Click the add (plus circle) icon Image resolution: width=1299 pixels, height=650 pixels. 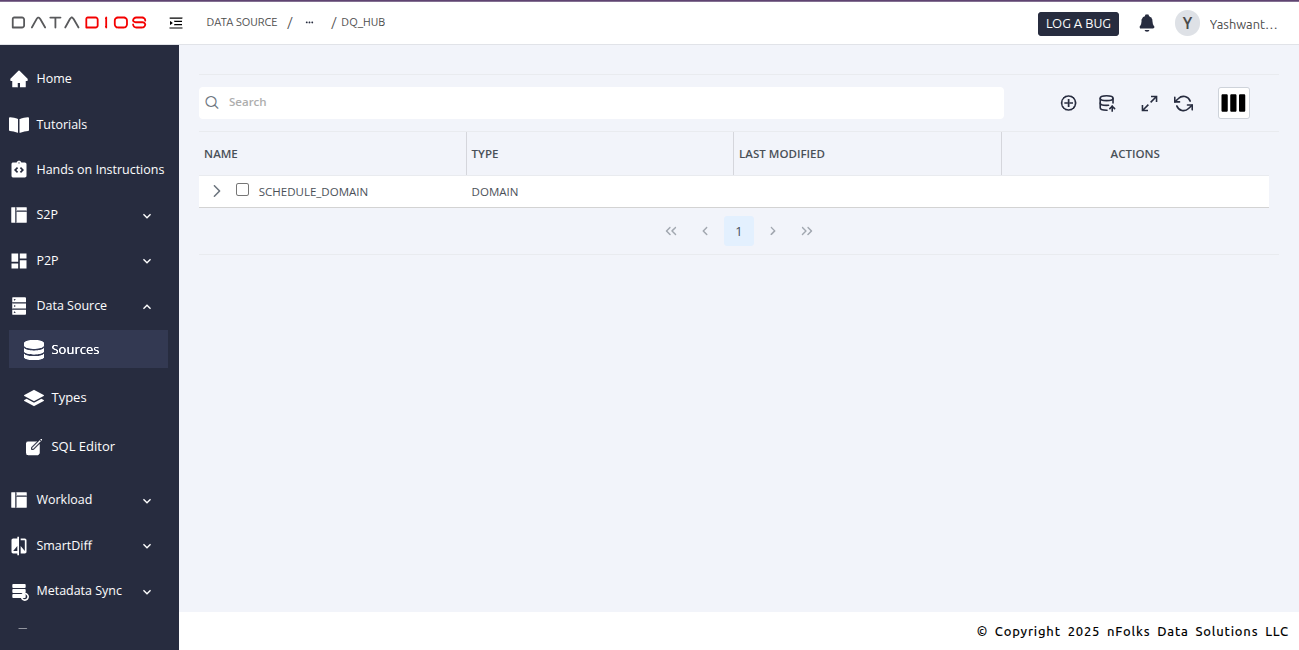pos(1068,103)
